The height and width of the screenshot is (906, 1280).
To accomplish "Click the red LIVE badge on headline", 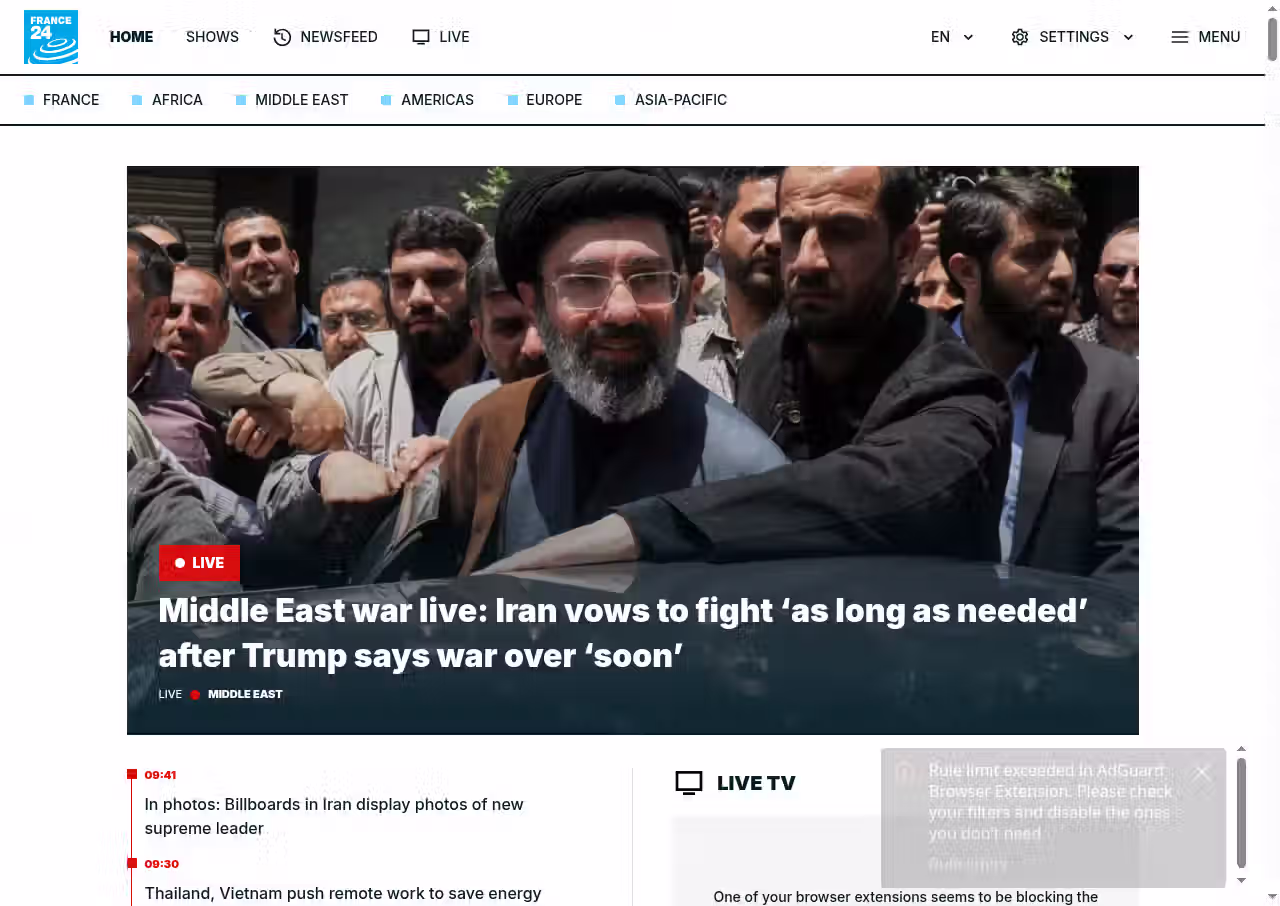I will [x=199, y=563].
